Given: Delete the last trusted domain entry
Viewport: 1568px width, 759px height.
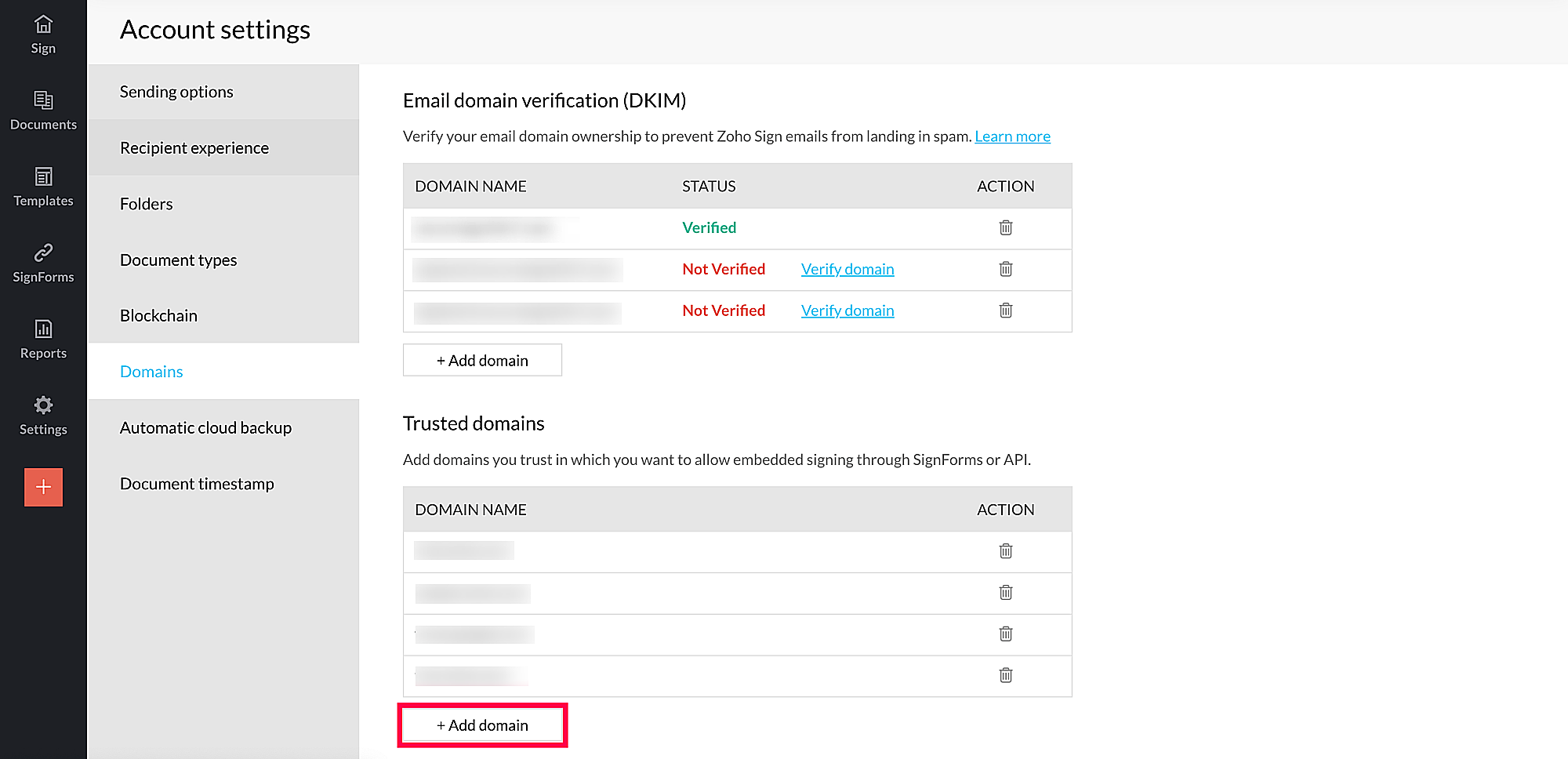Looking at the screenshot, I should [x=1006, y=675].
